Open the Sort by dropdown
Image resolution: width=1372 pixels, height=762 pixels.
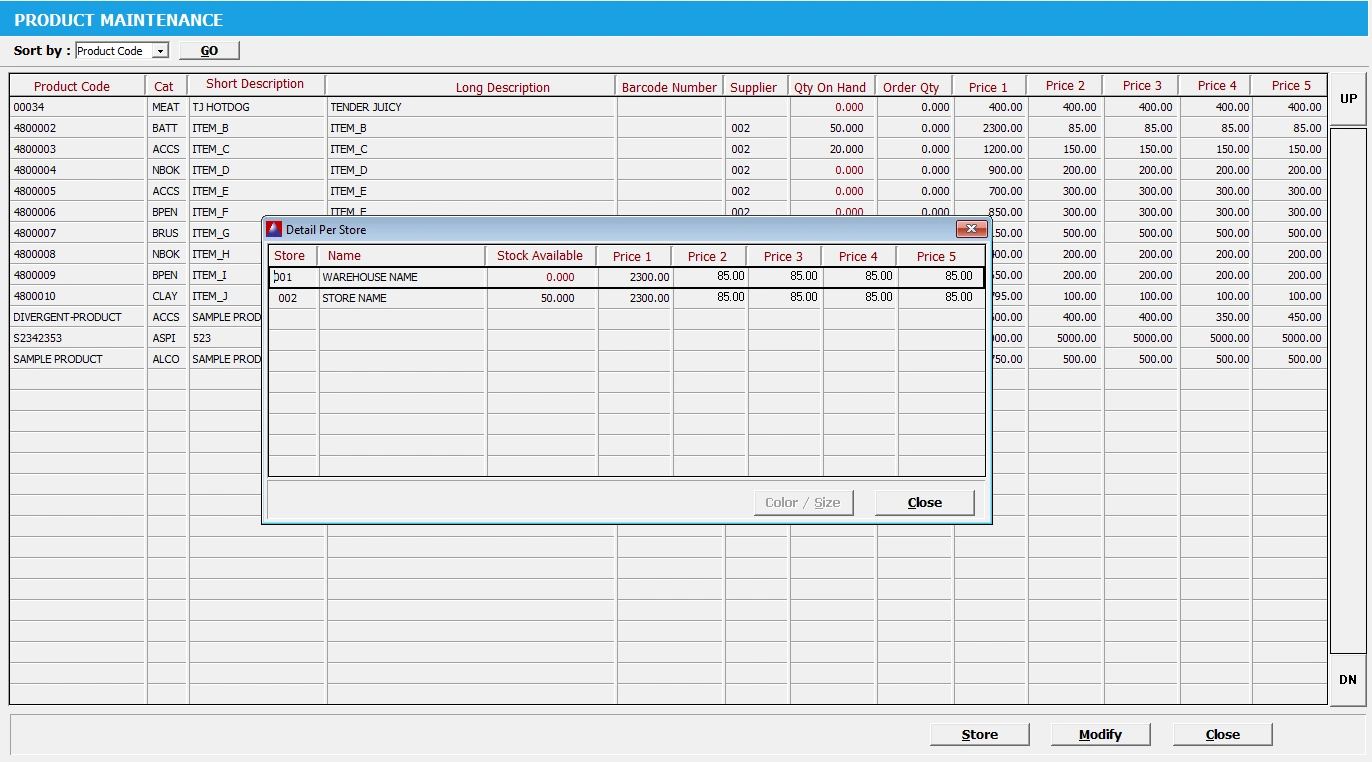pos(161,51)
